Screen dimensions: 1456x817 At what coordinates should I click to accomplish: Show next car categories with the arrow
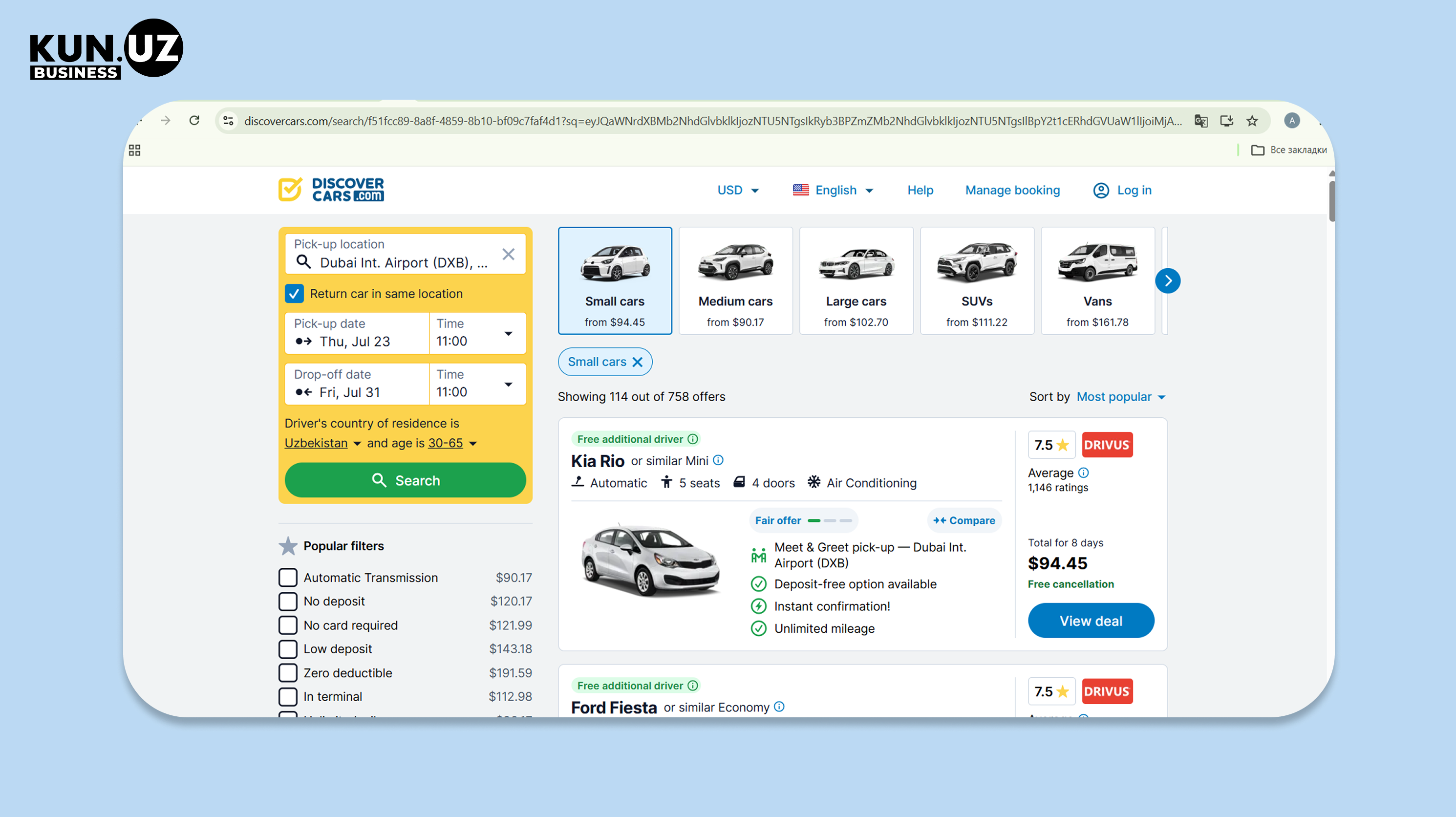1168,281
